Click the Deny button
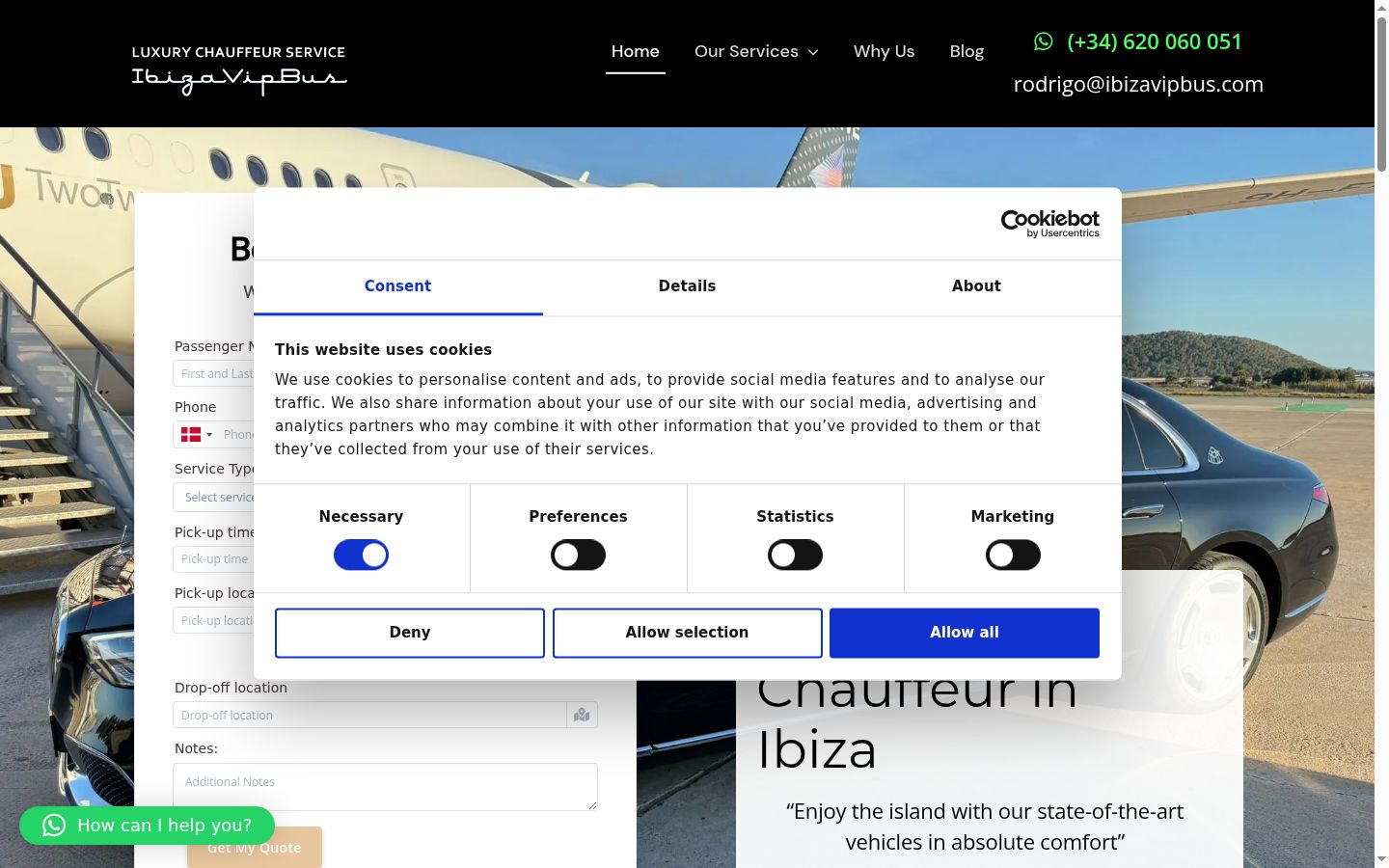This screenshot has width=1389, height=868. [410, 633]
